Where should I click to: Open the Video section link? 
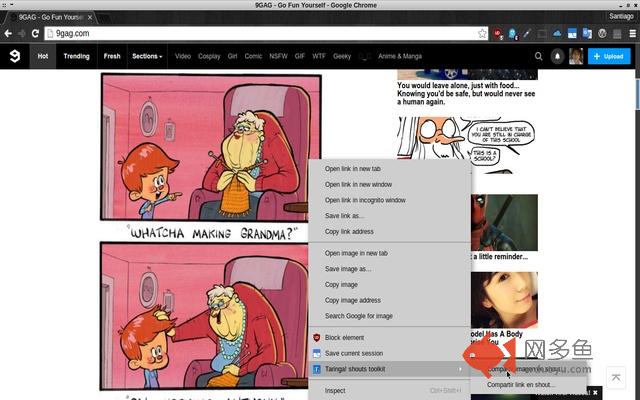183,56
